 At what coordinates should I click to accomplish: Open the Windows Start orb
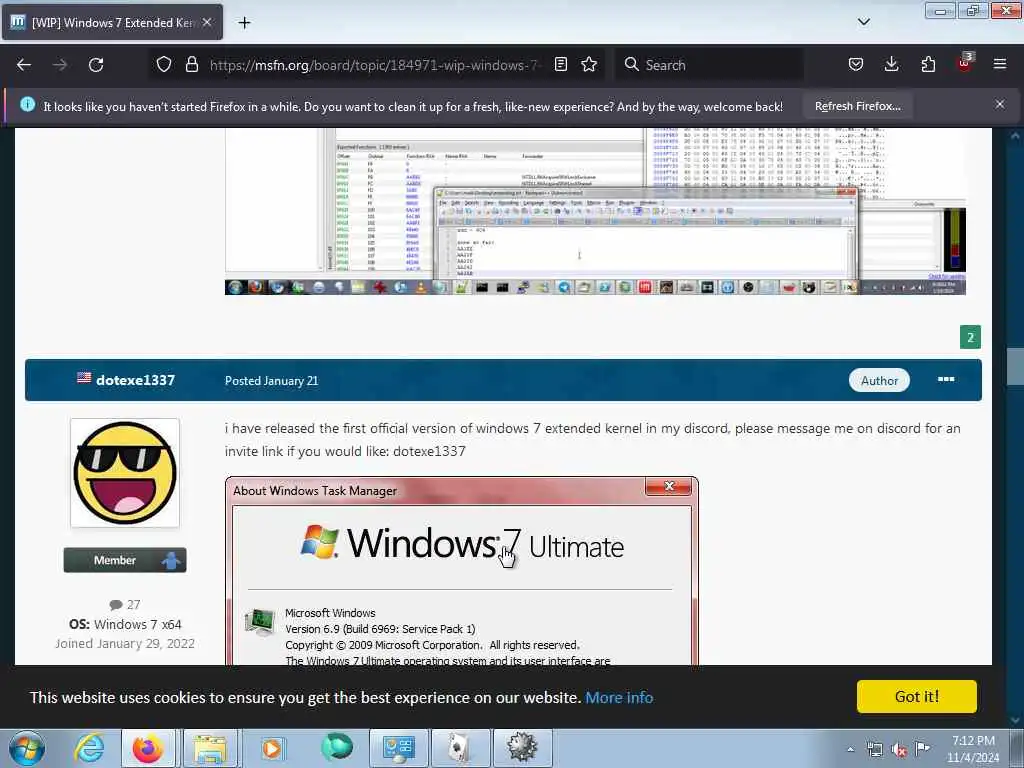[x=27, y=748]
